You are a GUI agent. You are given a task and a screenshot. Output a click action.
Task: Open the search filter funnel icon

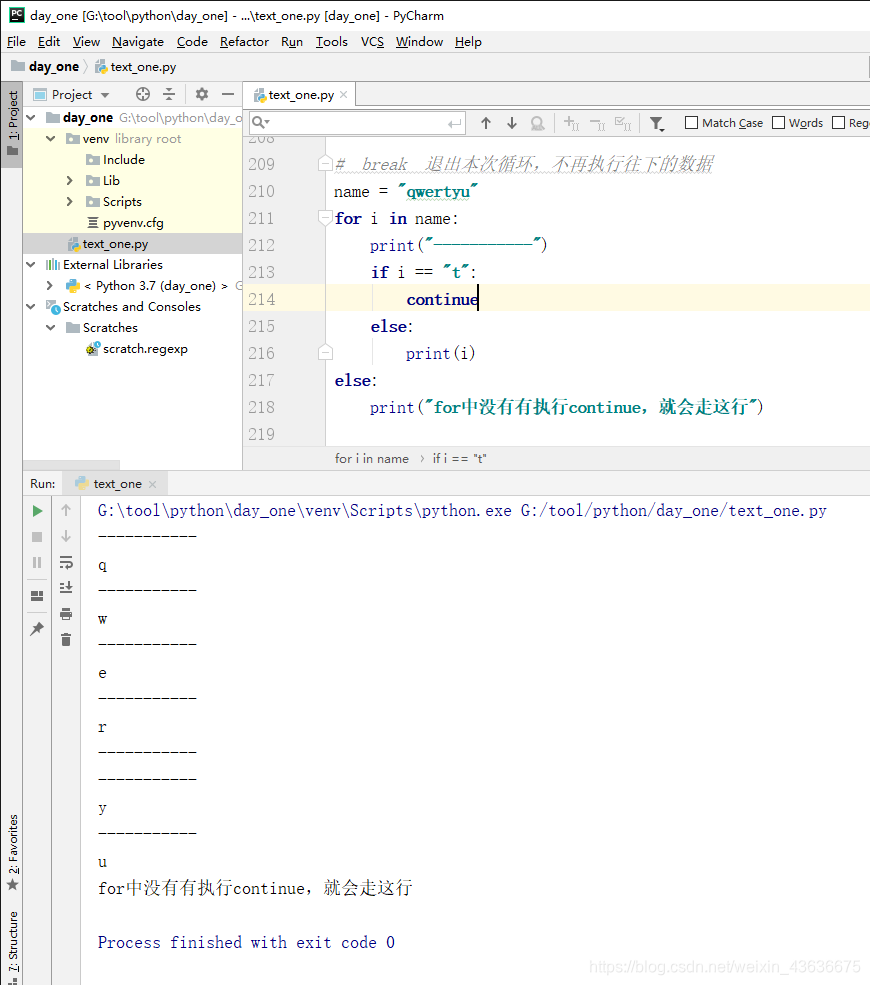pos(657,124)
